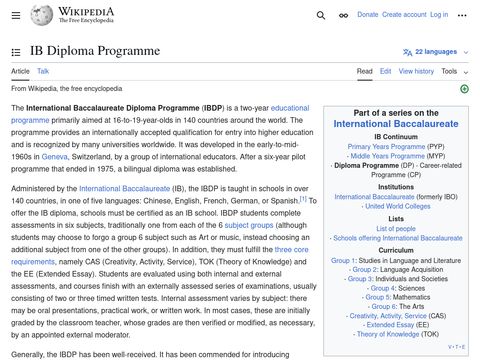480x360 pixels.
Task: Click the Log in link
Action: pyautogui.click(x=439, y=15)
